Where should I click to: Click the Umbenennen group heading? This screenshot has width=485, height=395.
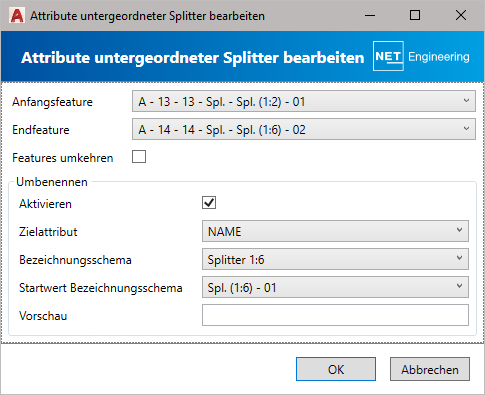(x=52, y=182)
